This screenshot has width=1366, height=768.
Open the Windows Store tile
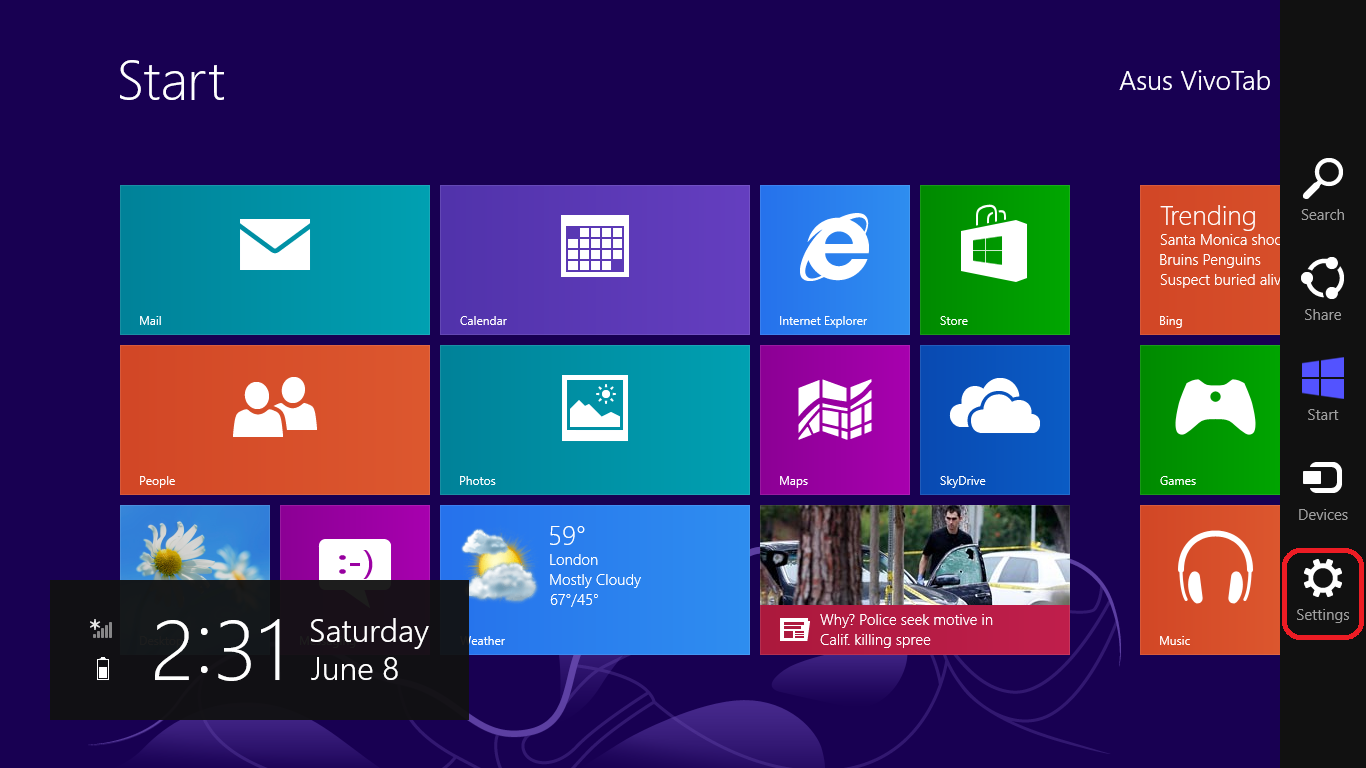(x=994, y=259)
